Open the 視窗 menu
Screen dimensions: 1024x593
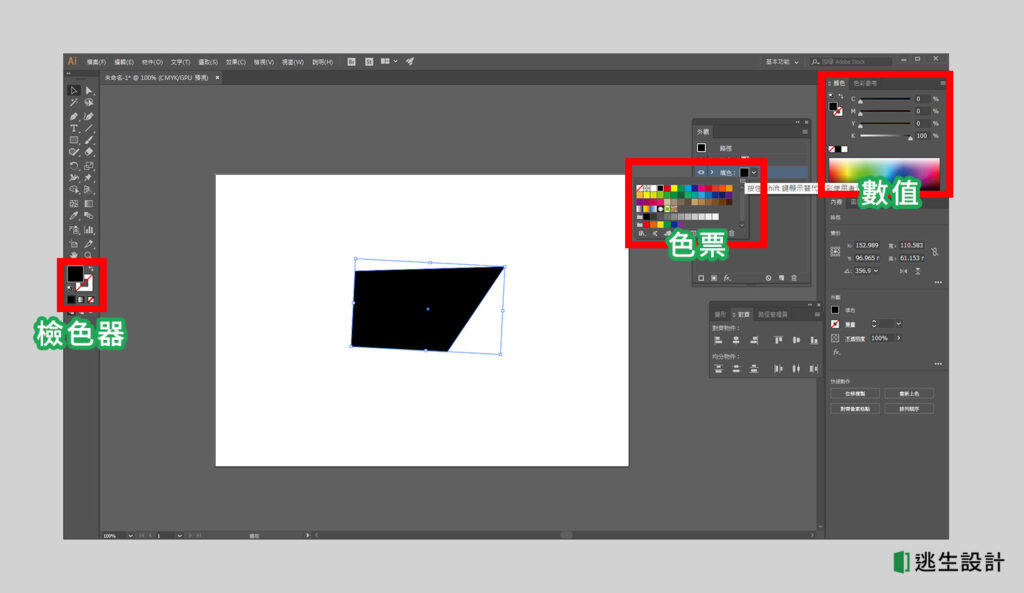click(290, 61)
